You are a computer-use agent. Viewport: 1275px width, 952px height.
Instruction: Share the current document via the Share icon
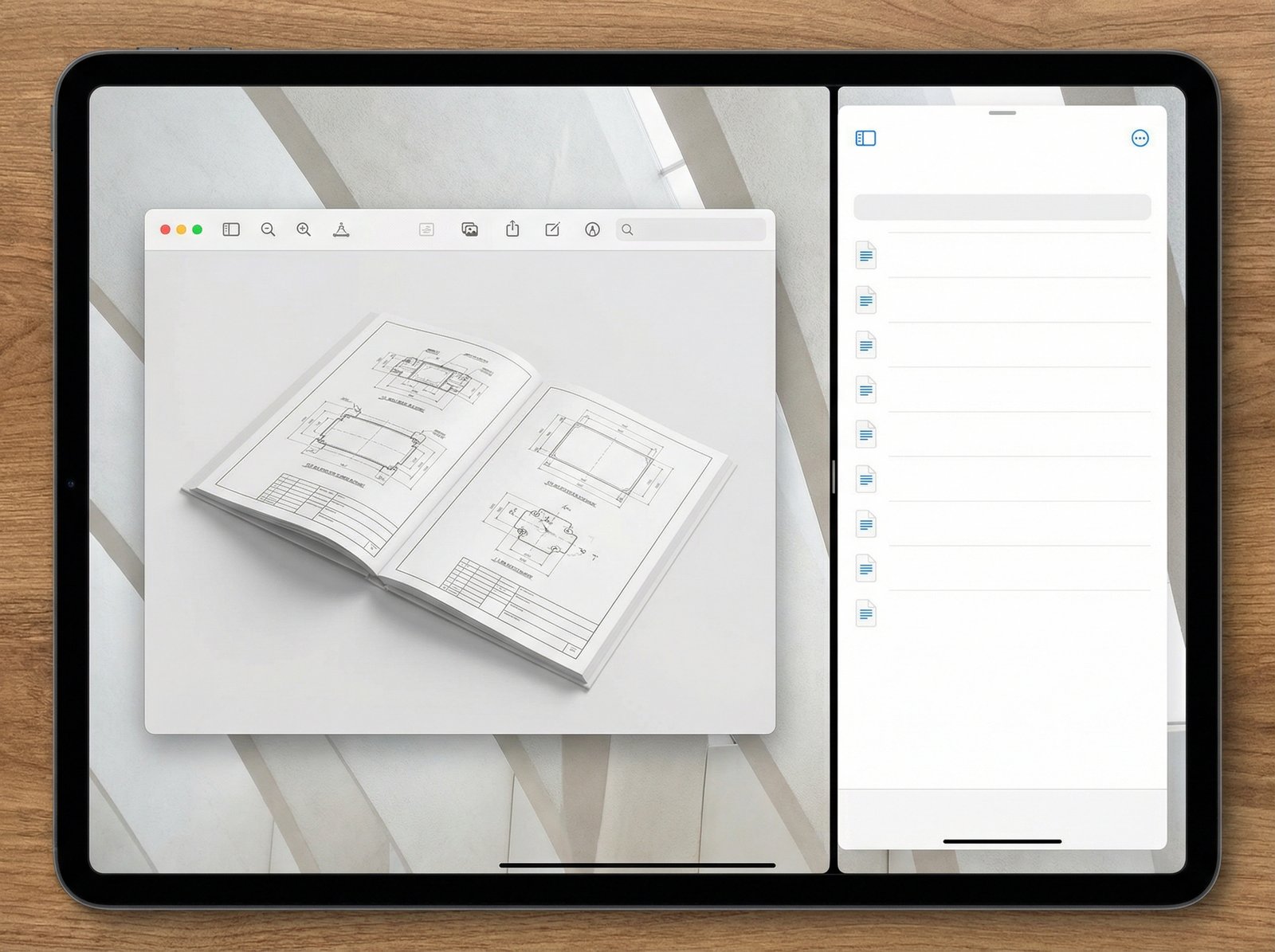click(x=514, y=229)
